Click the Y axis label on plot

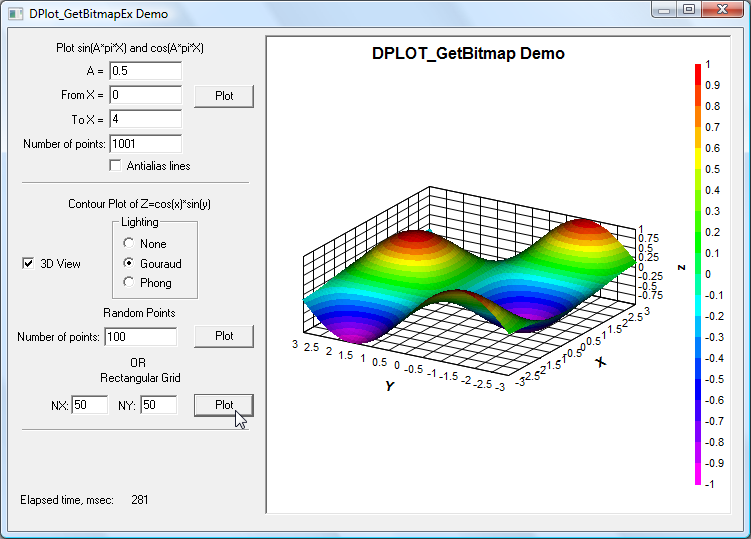point(389,386)
